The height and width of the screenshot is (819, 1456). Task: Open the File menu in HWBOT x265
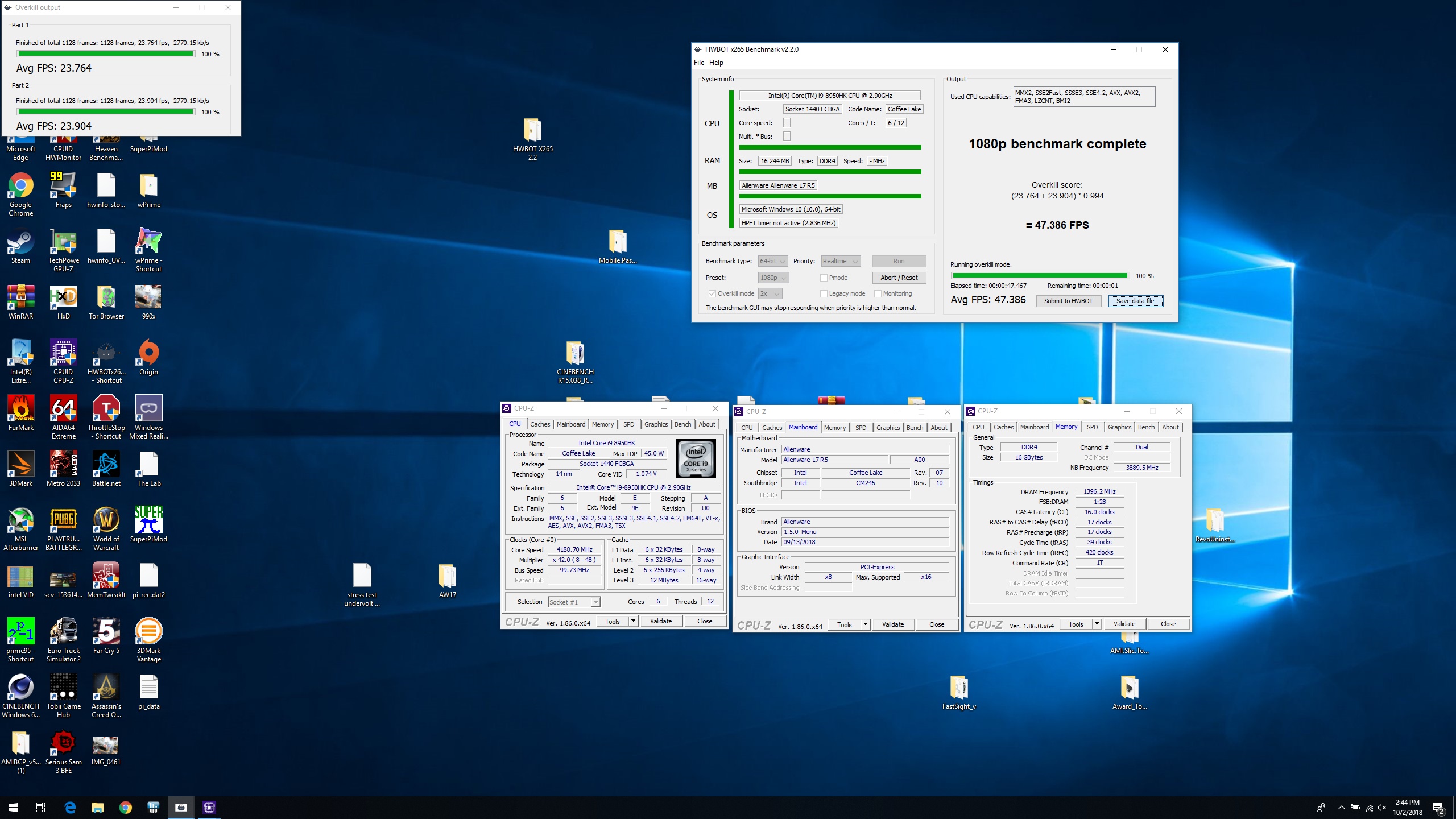click(x=699, y=63)
